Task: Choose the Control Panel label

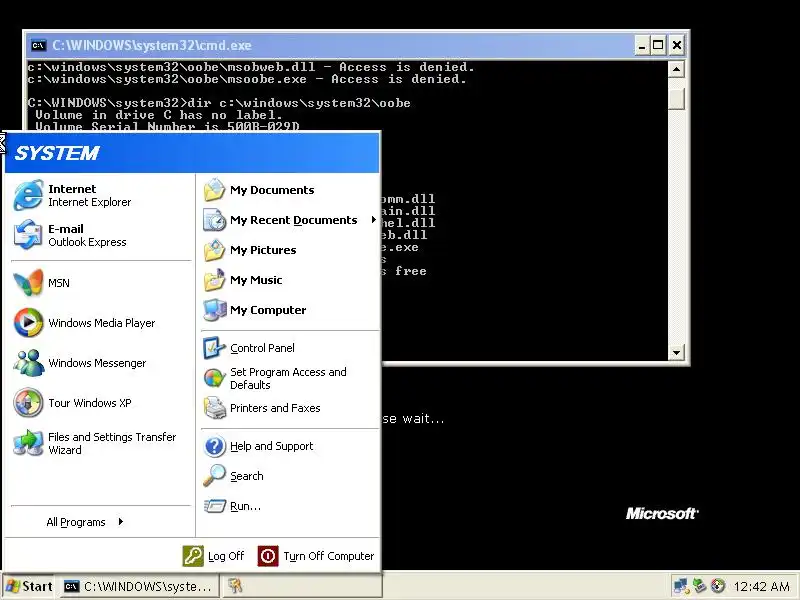Action: [x=262, y=348]
